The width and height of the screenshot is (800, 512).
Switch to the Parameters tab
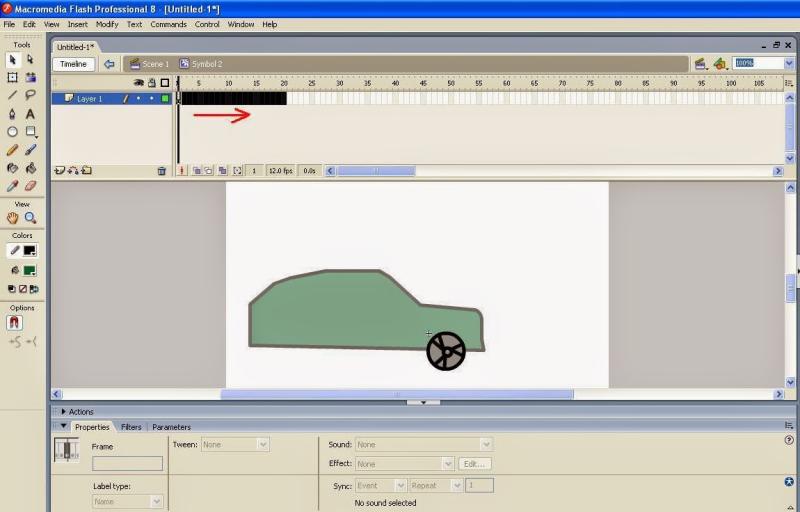171,427
